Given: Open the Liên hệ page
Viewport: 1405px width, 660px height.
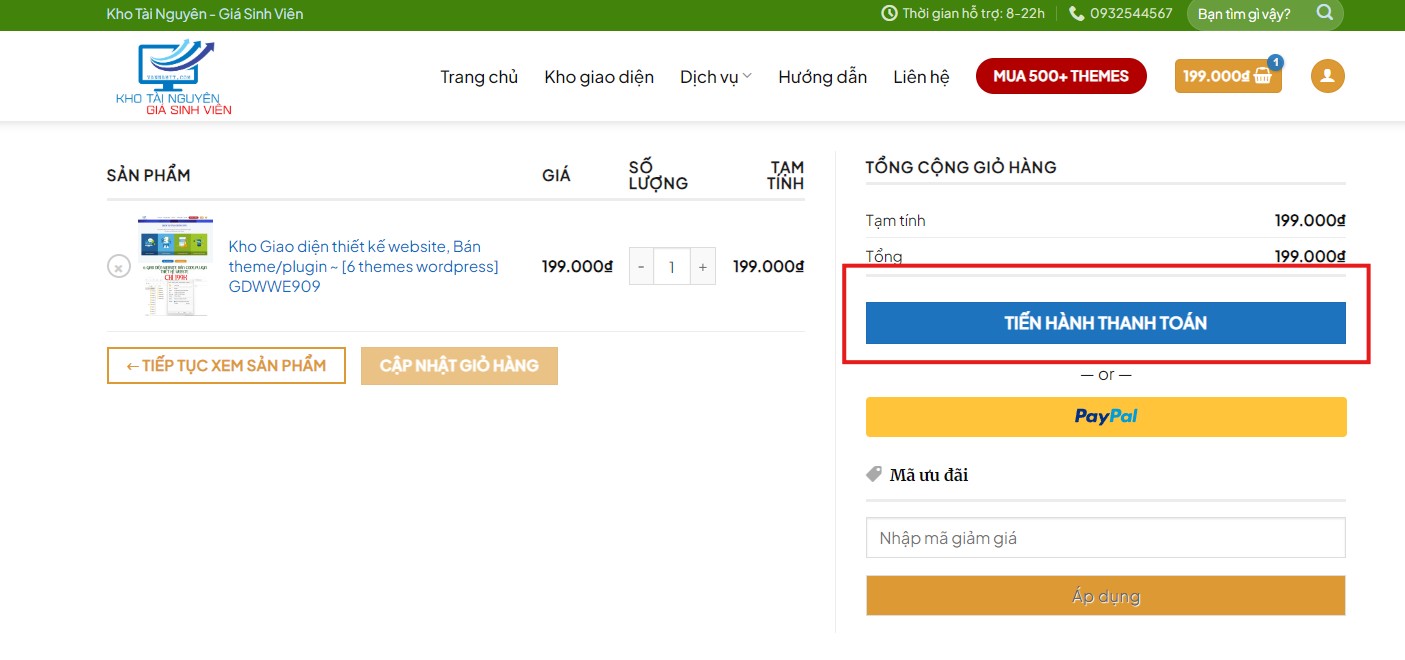Looking at the screenshot, I should (x=921, y=77).
